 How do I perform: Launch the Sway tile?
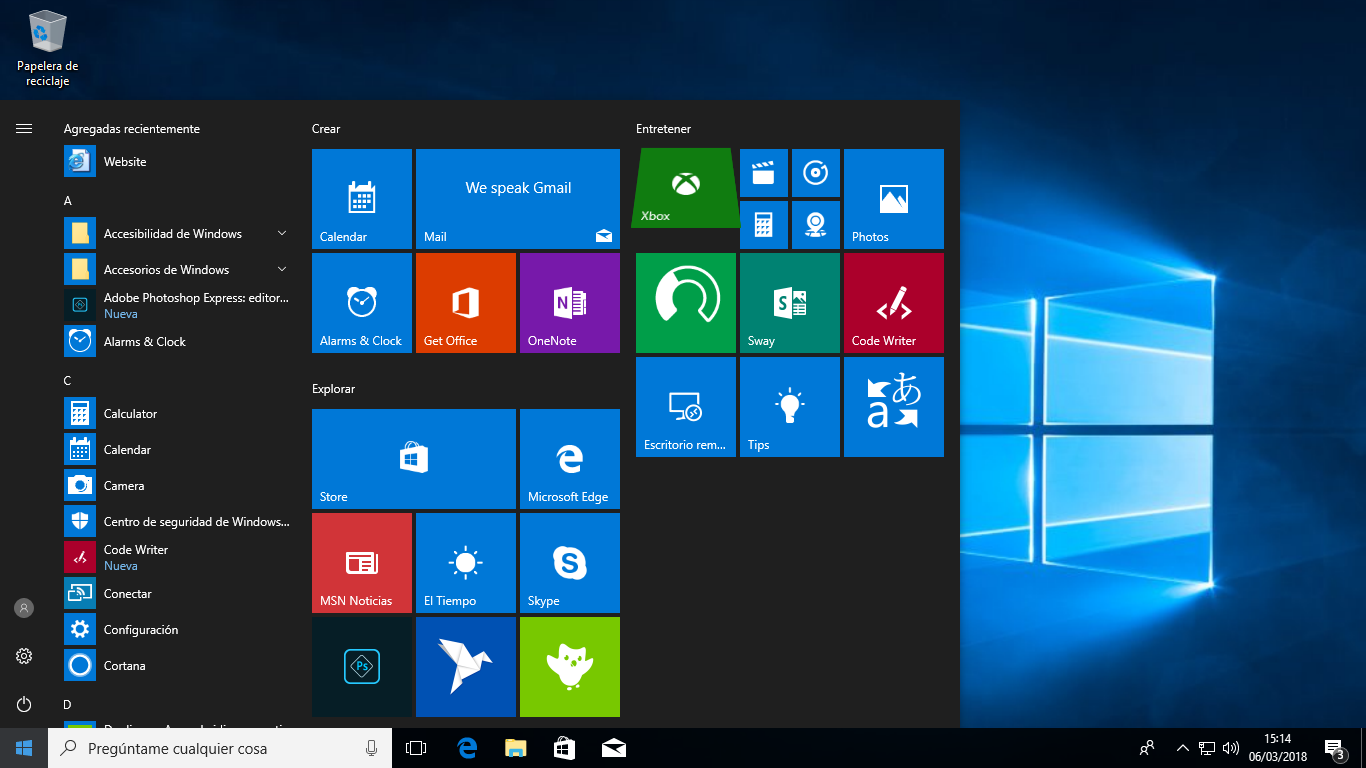coord(790,303)
